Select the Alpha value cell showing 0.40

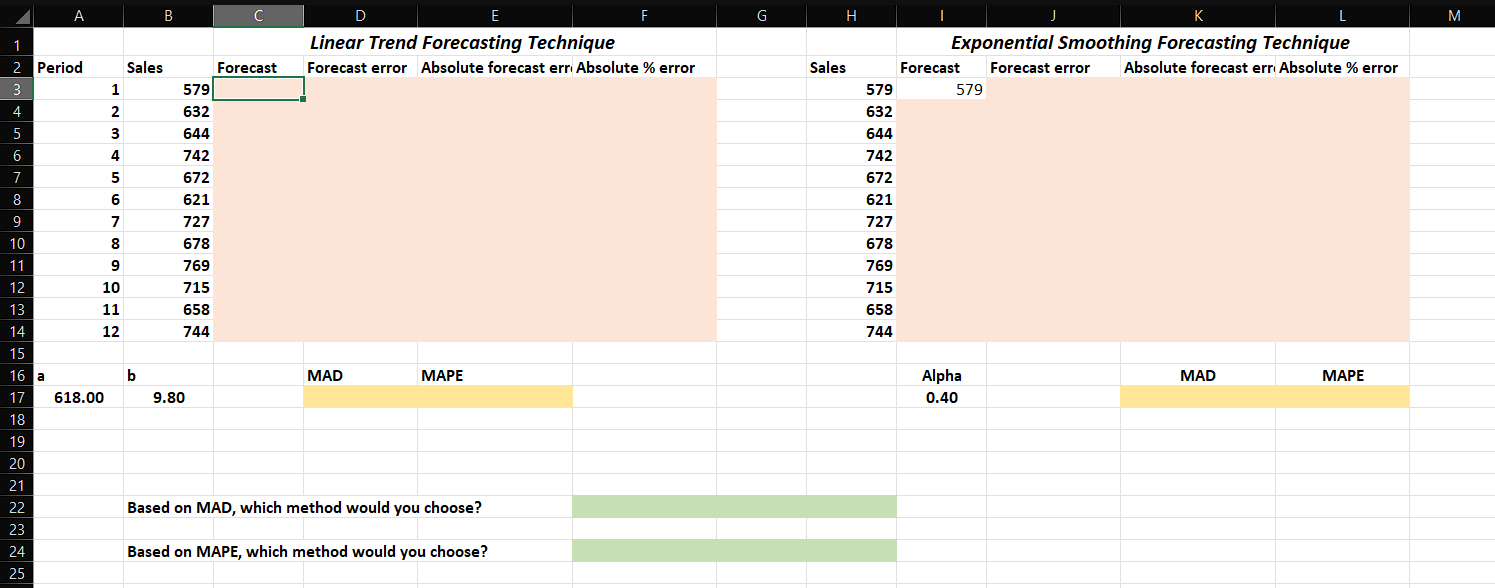point(940,397)
